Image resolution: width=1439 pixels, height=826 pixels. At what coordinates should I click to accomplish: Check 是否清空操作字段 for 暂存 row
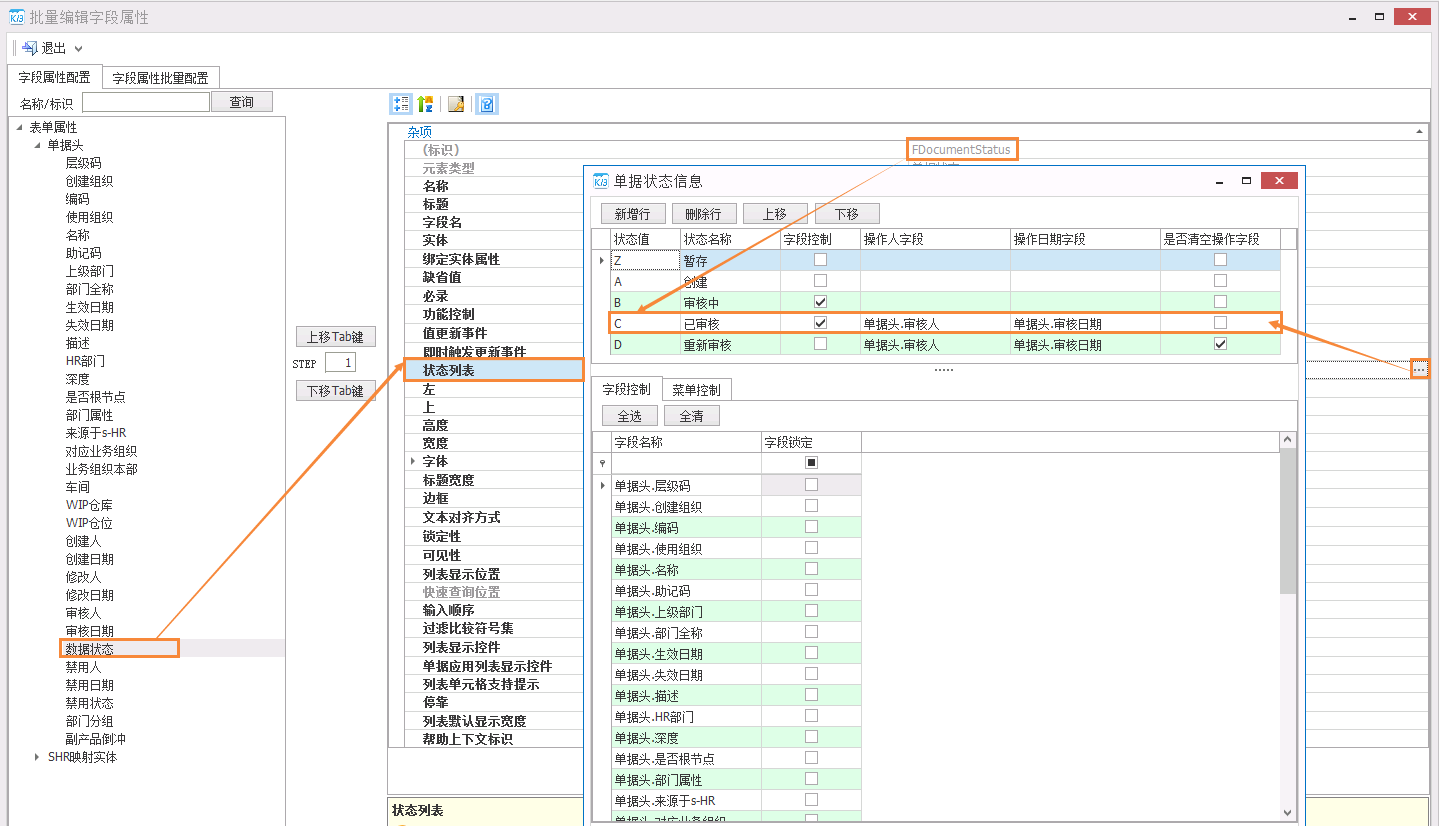1220,260
